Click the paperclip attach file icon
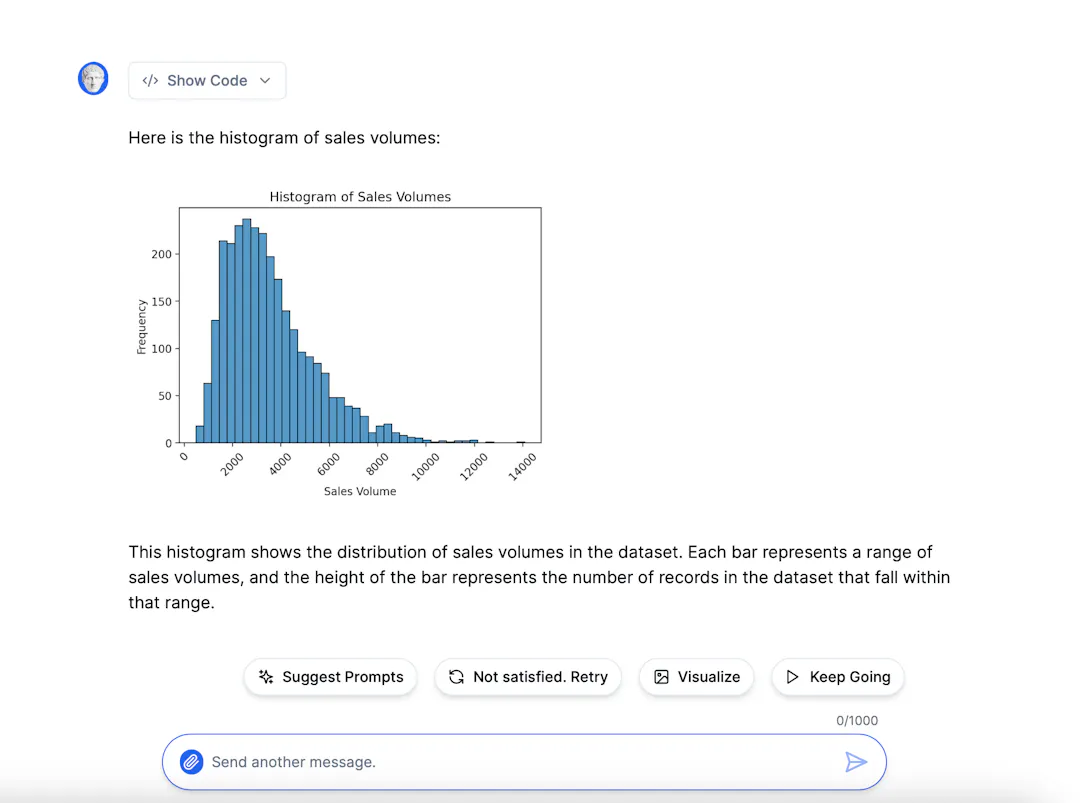 point(191,762)
